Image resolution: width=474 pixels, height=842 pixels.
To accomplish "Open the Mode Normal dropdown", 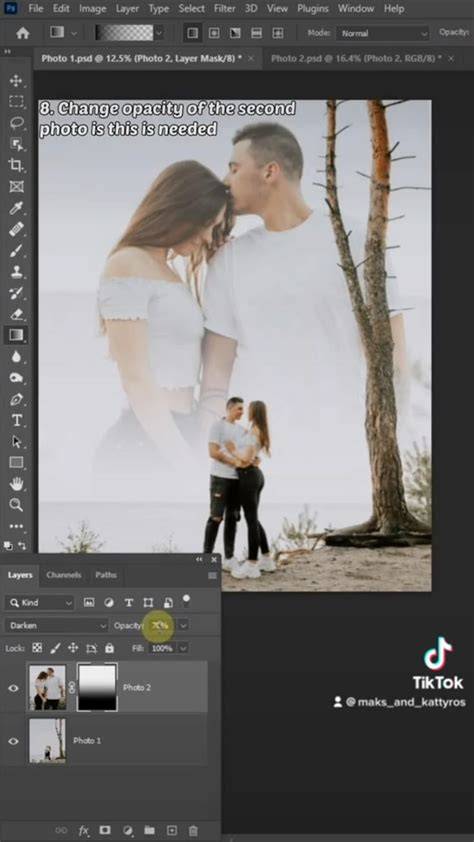I will (x=383, y=33).
